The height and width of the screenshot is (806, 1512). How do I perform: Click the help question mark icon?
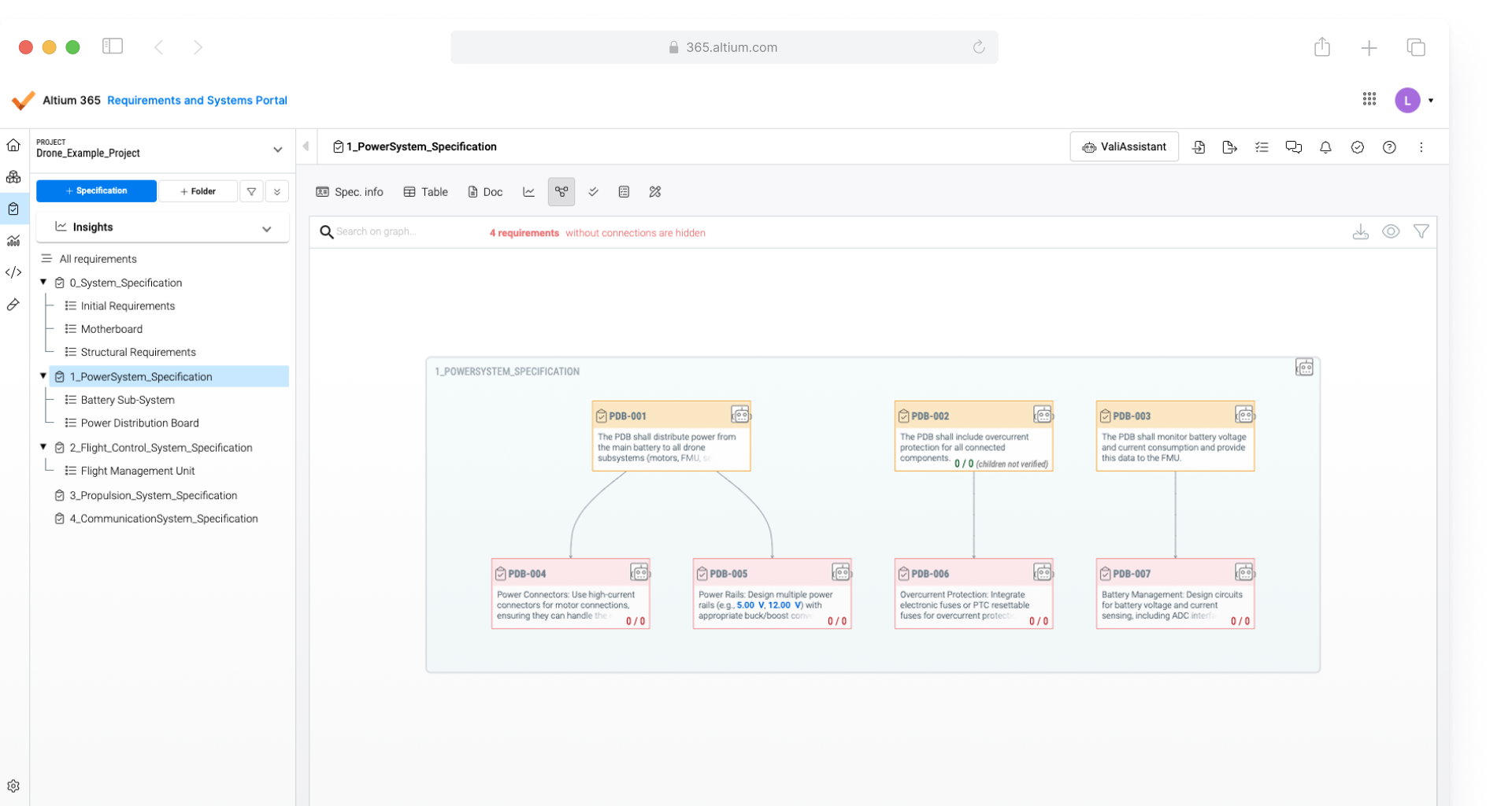[1389, 147]
